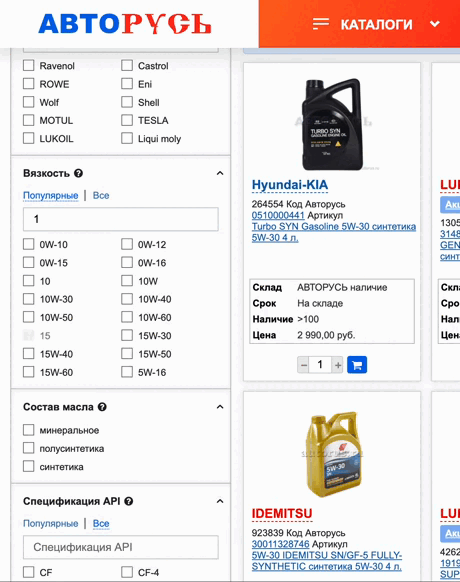Viewport: 460px width, 582px height.
Task: Show Популярные under Спецификация API
Action: 50,524
